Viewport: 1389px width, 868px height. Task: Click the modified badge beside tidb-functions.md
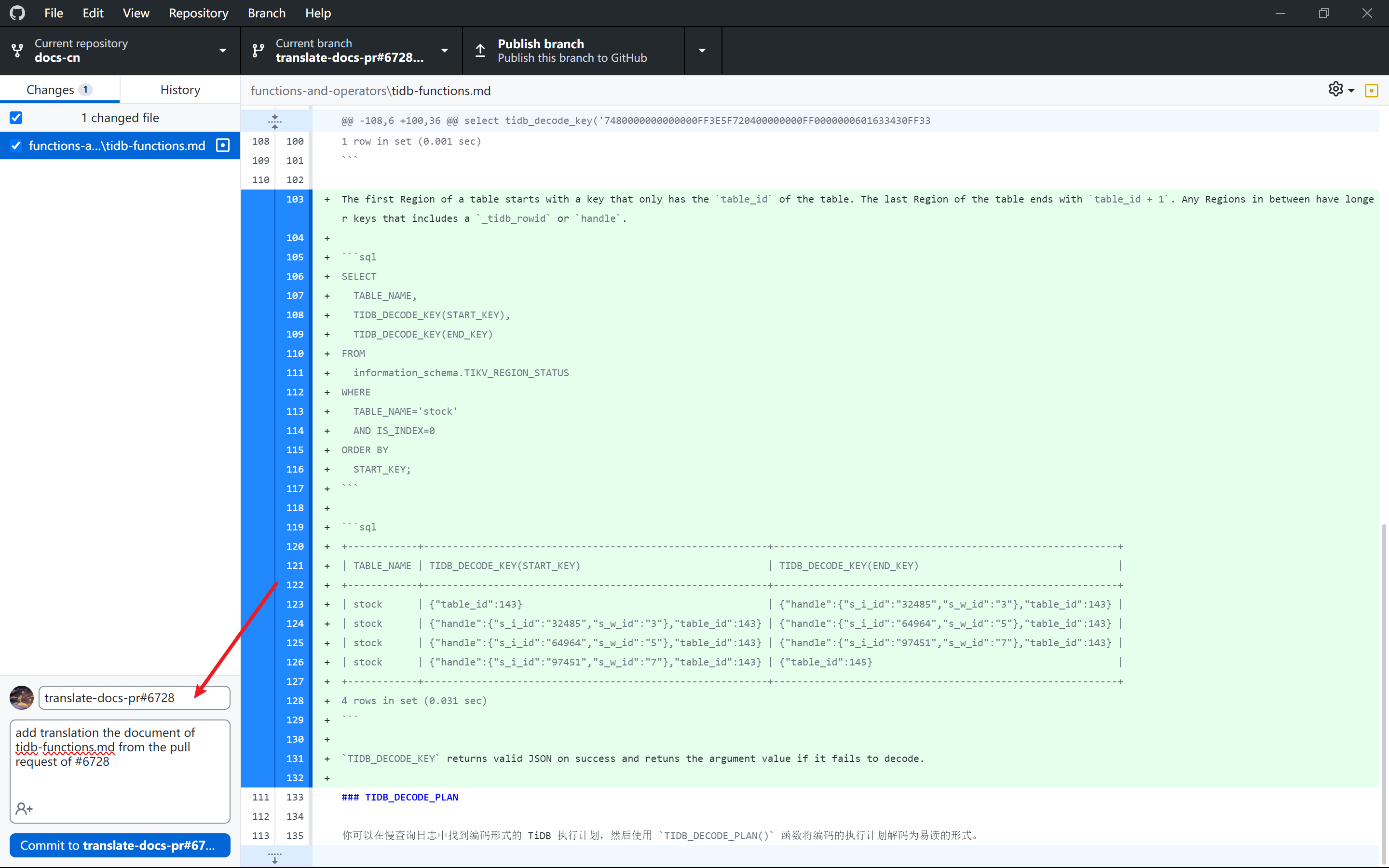point(223,145)
